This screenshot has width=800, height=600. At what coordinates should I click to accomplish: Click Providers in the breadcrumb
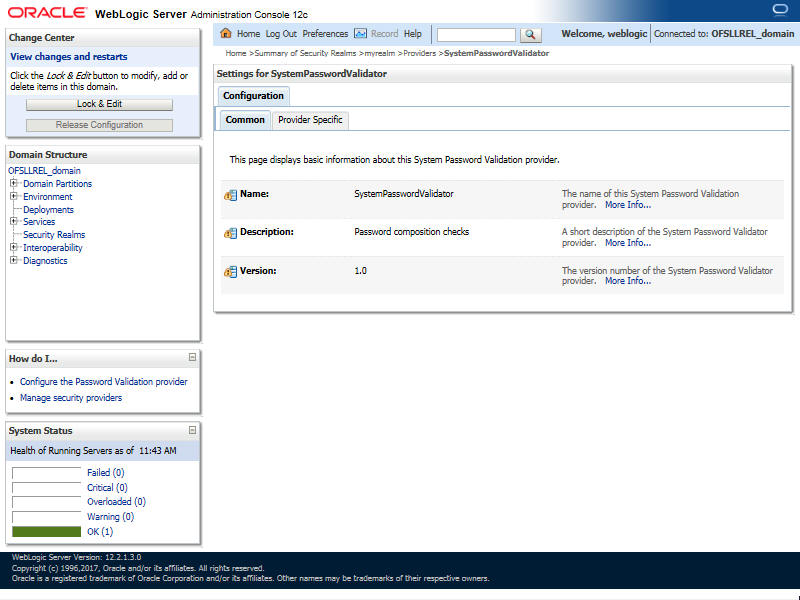[x=419, y=53]
